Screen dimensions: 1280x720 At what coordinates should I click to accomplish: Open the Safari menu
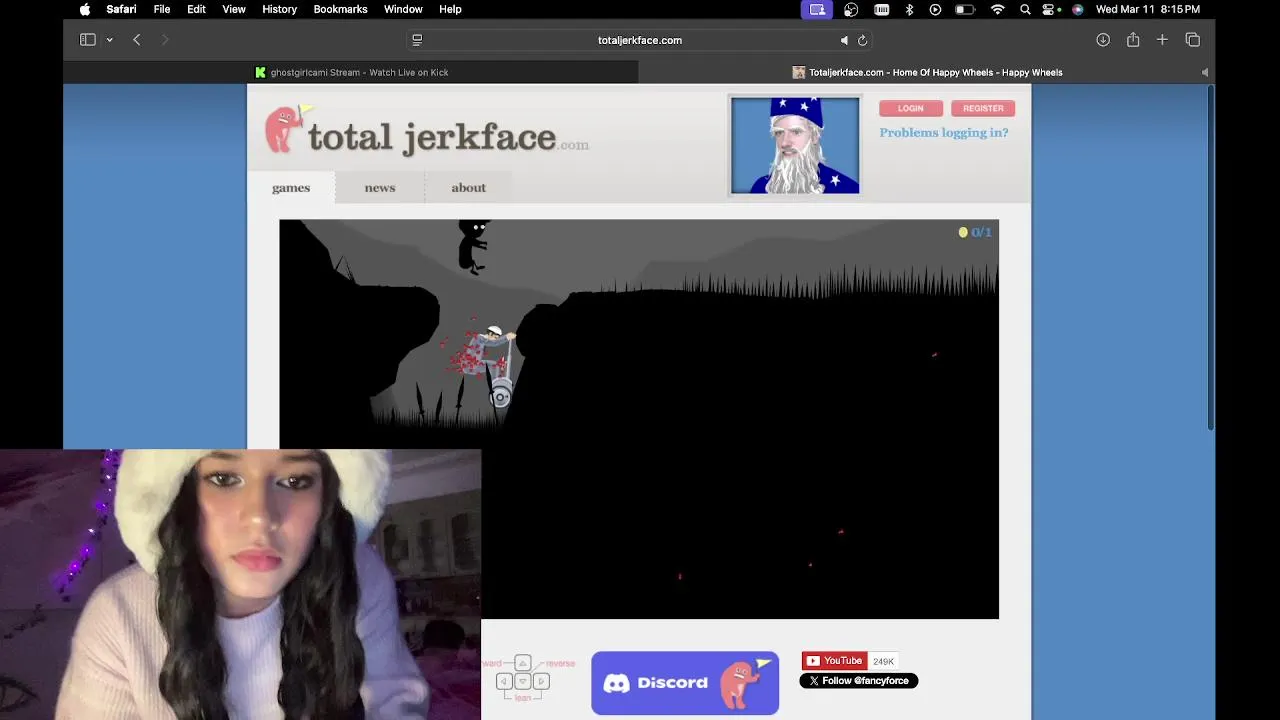click(x=121, y=9)
